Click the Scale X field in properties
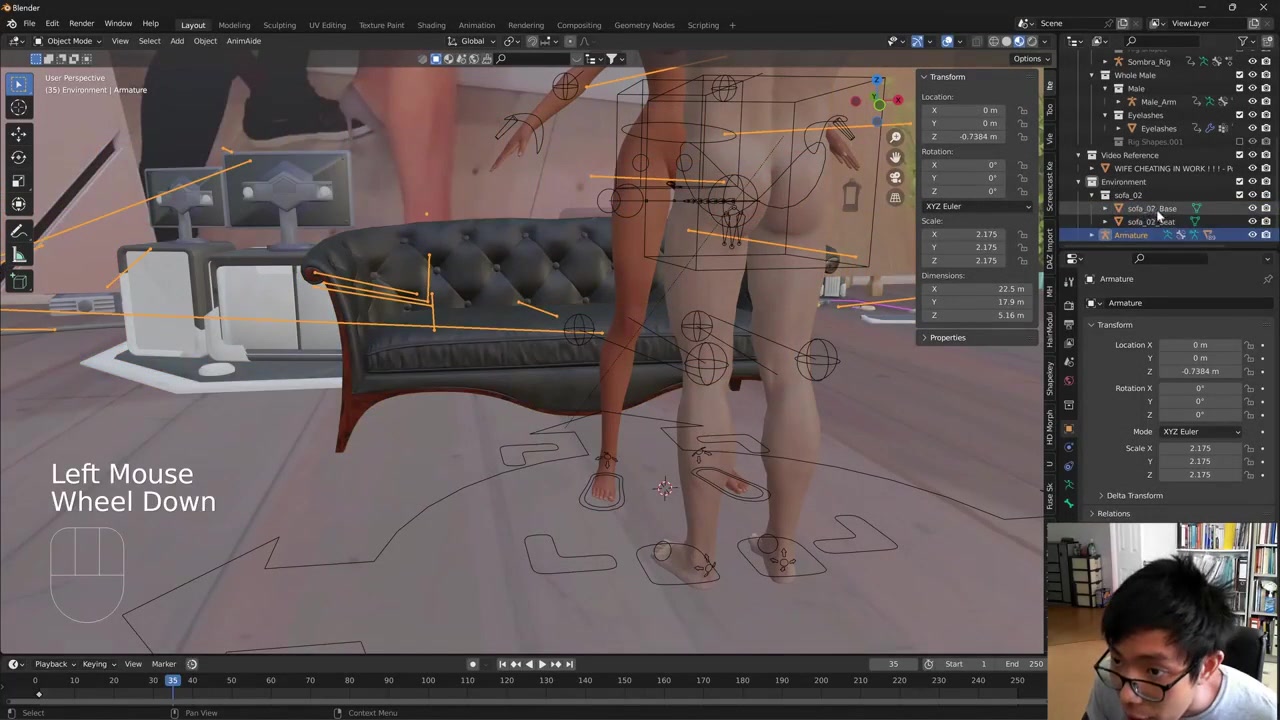 click(1199, 449)
